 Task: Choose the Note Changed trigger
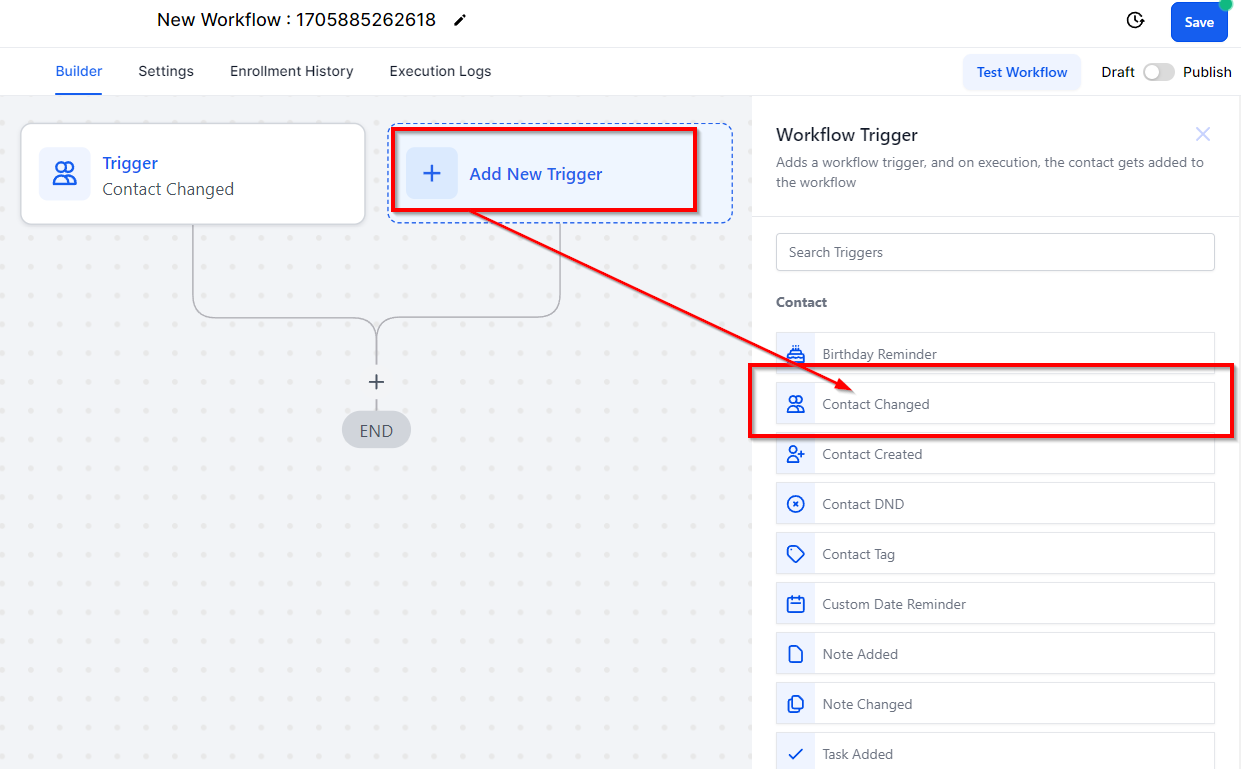[x=995, y=704]
